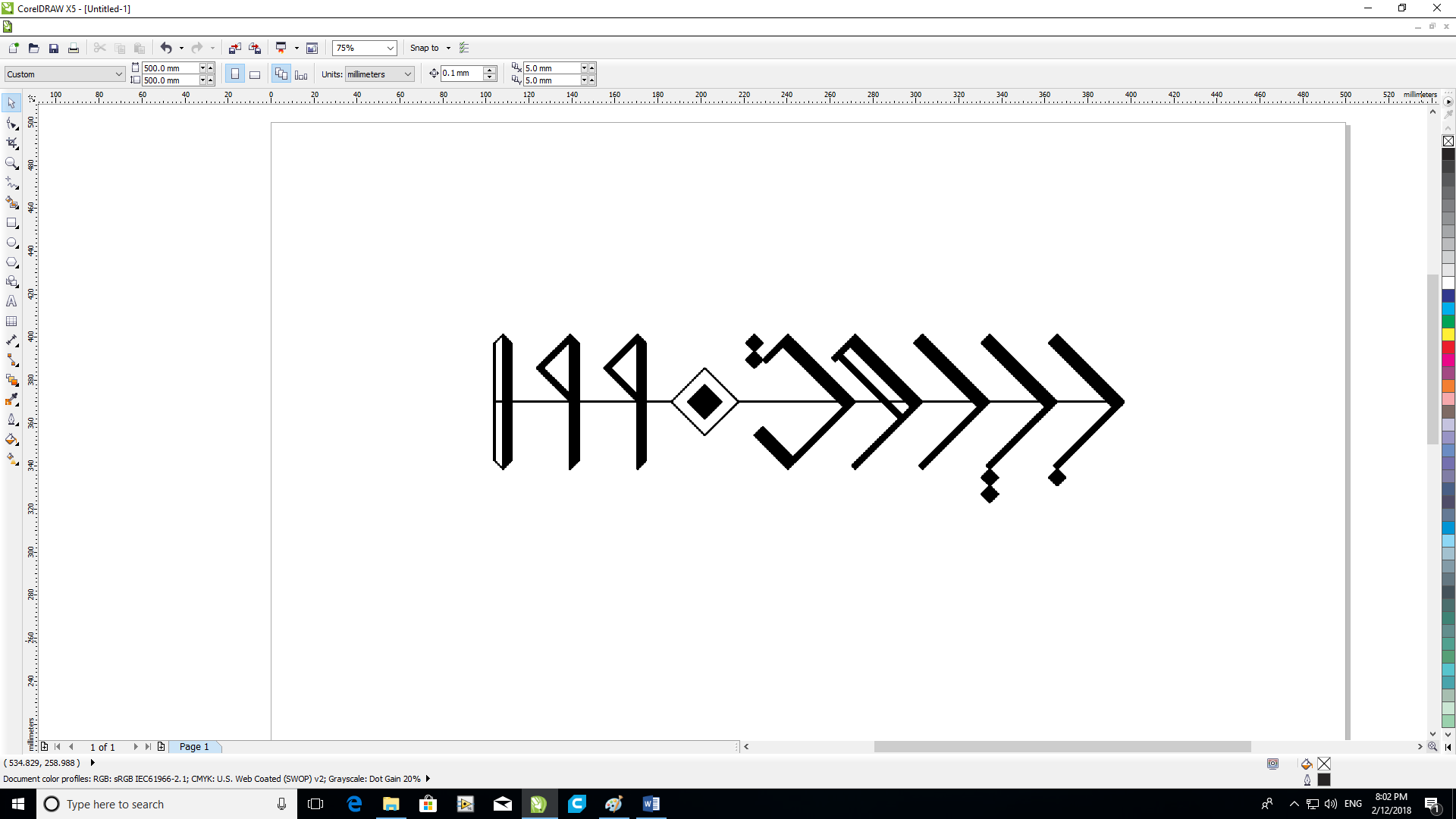Pick the yellow color swatch
The width and height of the screenshot is (1456, 819).
coord(1448,334)
